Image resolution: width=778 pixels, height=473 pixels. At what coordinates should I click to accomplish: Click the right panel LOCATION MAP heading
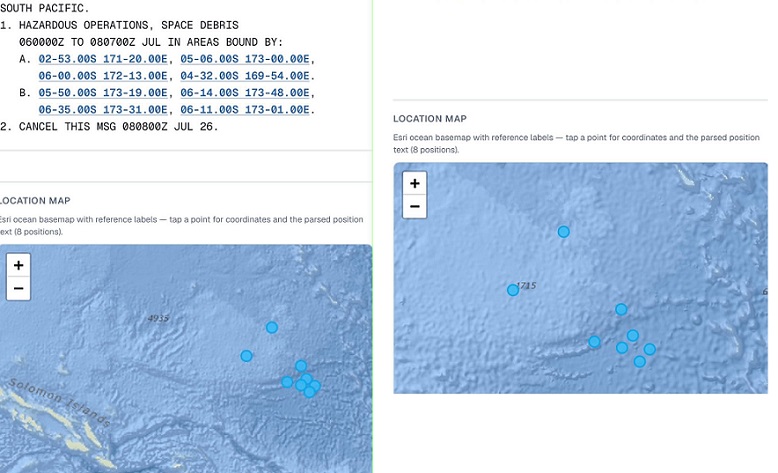[x=430, y=119]
